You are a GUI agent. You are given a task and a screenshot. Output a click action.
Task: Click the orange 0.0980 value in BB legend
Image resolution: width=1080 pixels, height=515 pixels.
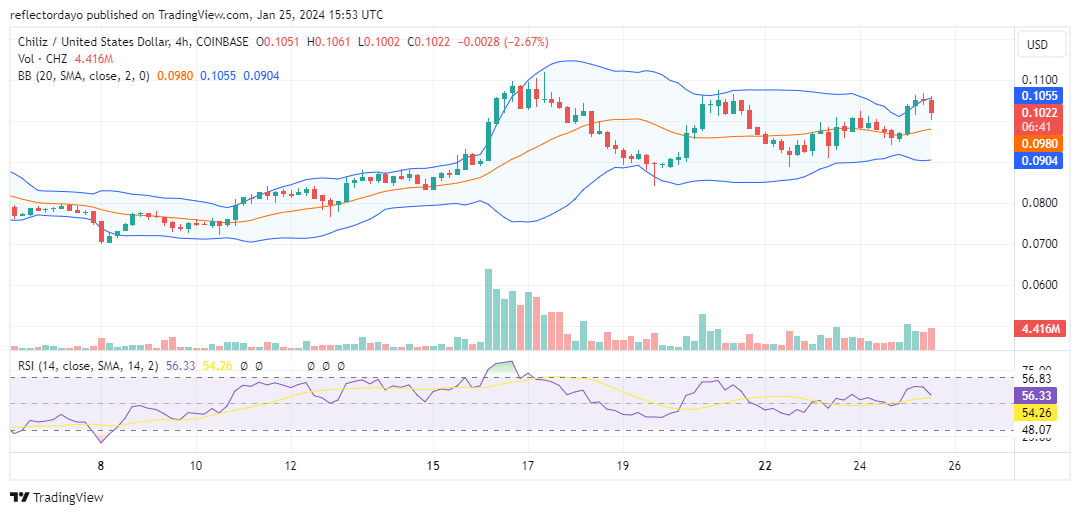click(175, 76)
